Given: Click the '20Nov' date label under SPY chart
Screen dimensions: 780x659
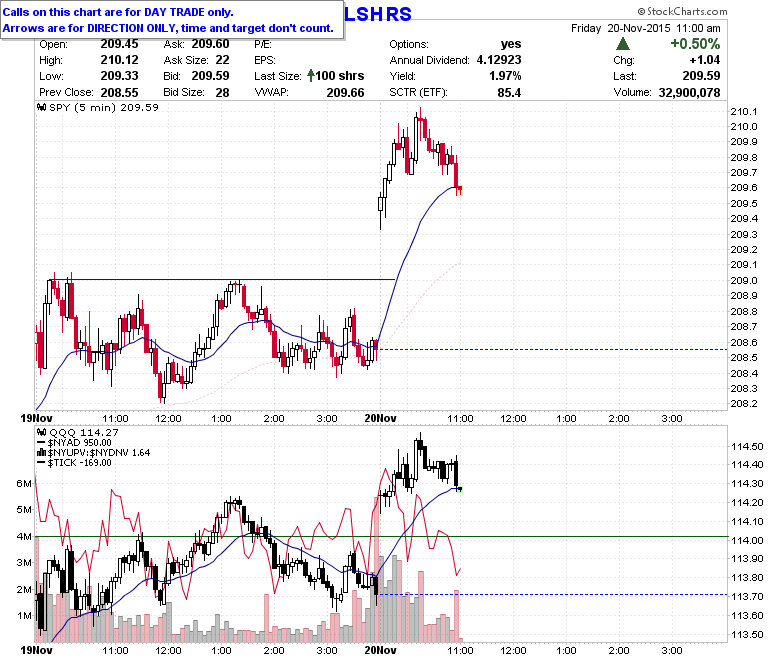Looking at the screenshot, I should pyautogui.click(x=380, y=418).
